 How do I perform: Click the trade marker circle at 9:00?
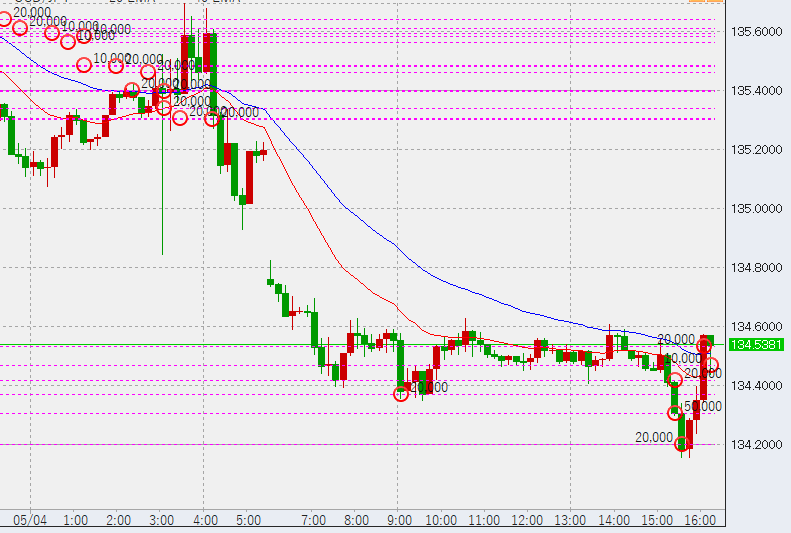401,394
